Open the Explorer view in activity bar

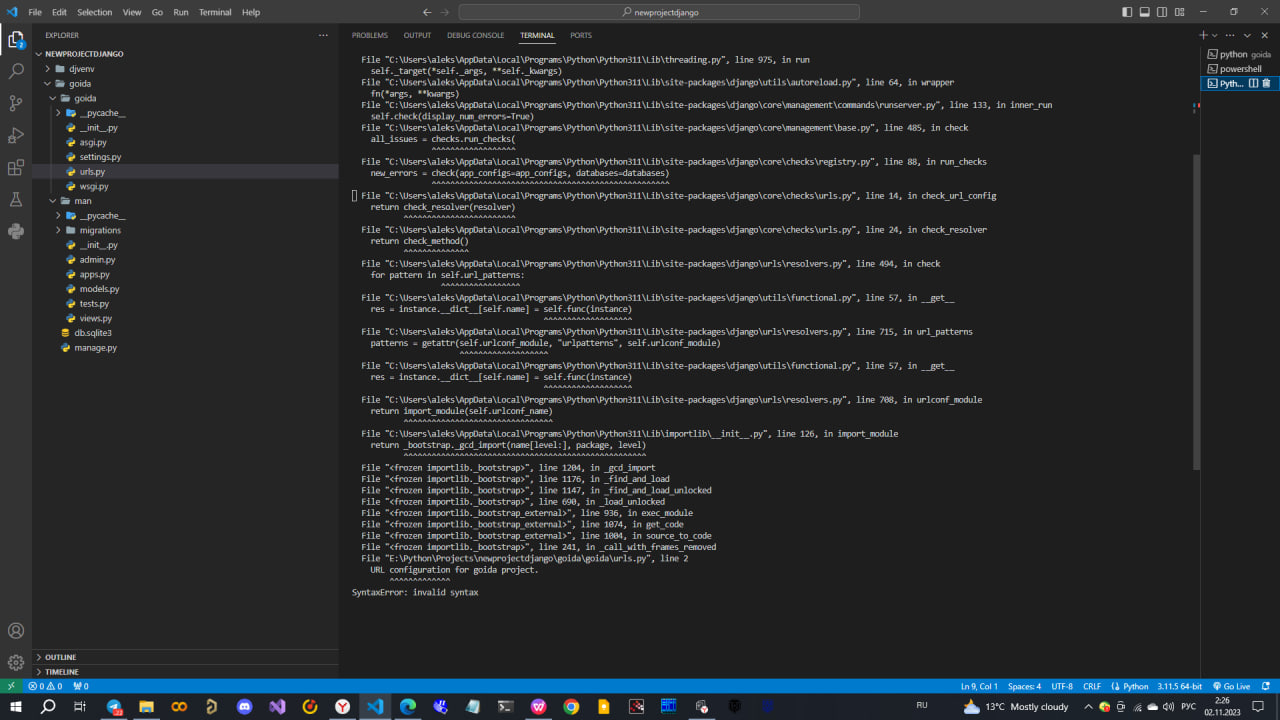click(16, 40)
